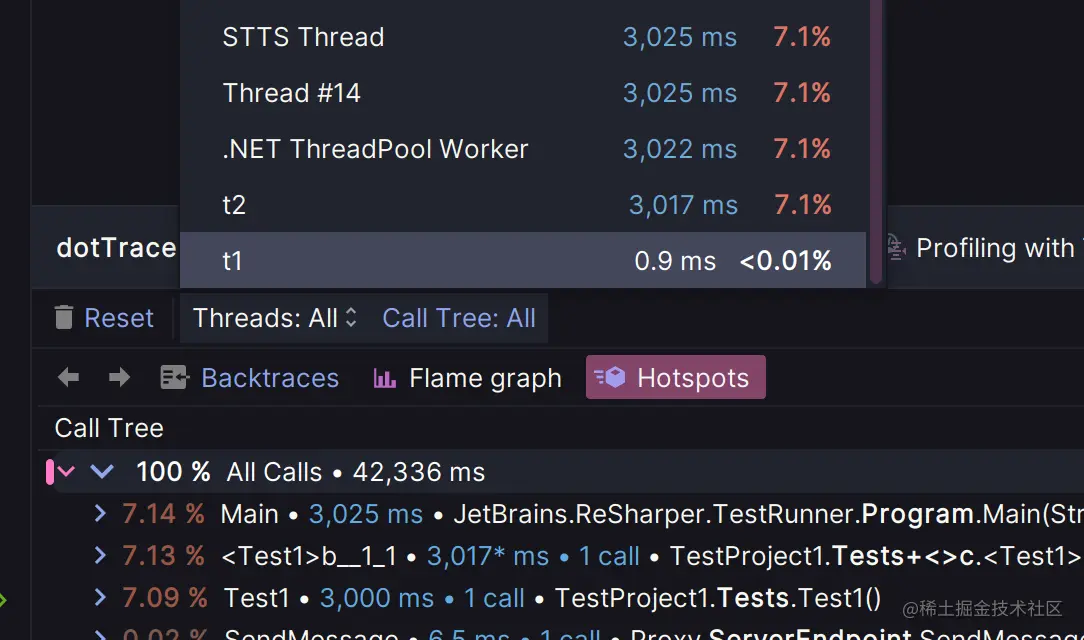
Task: Pick the t2 thread entry
Action: pyautogui.click(x=523, y=205)
